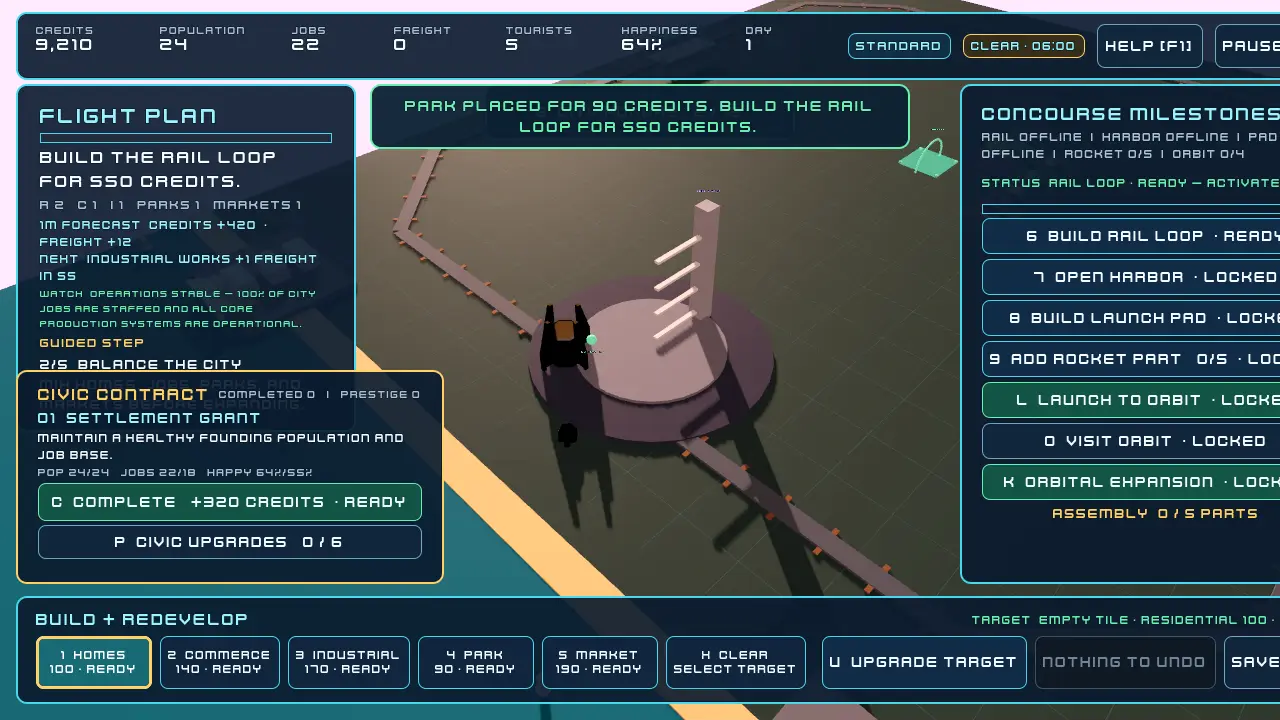Open Civic Upgrades 0 / 6
Screen dimensions: 1280x720
[x=230, y=542]
